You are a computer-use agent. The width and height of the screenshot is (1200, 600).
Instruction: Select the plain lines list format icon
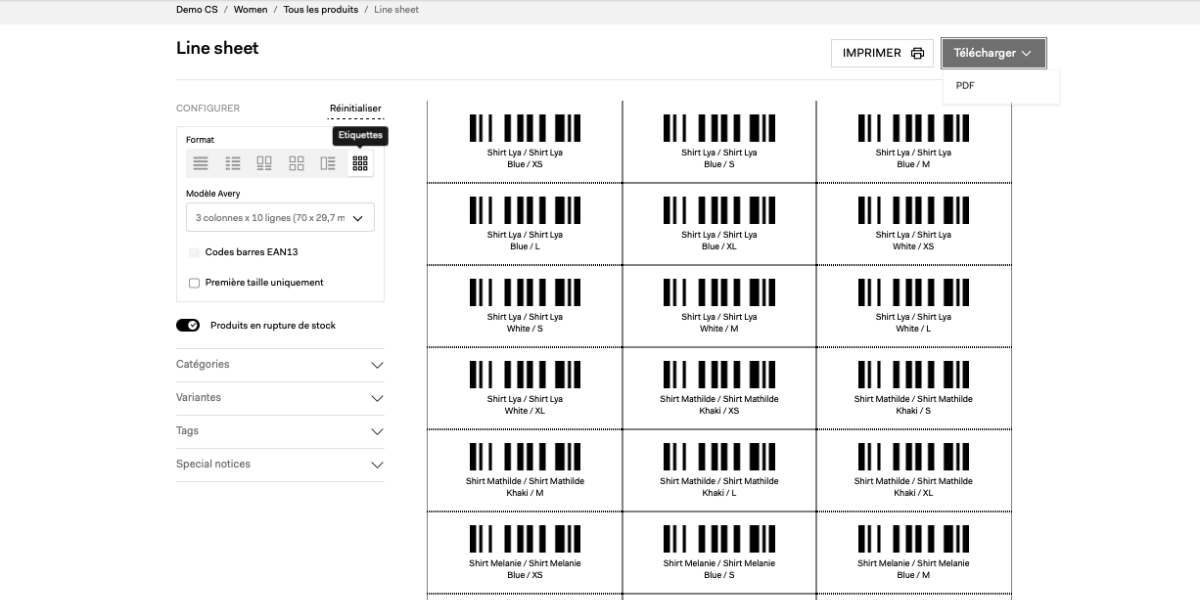click(x=201, y=163)
